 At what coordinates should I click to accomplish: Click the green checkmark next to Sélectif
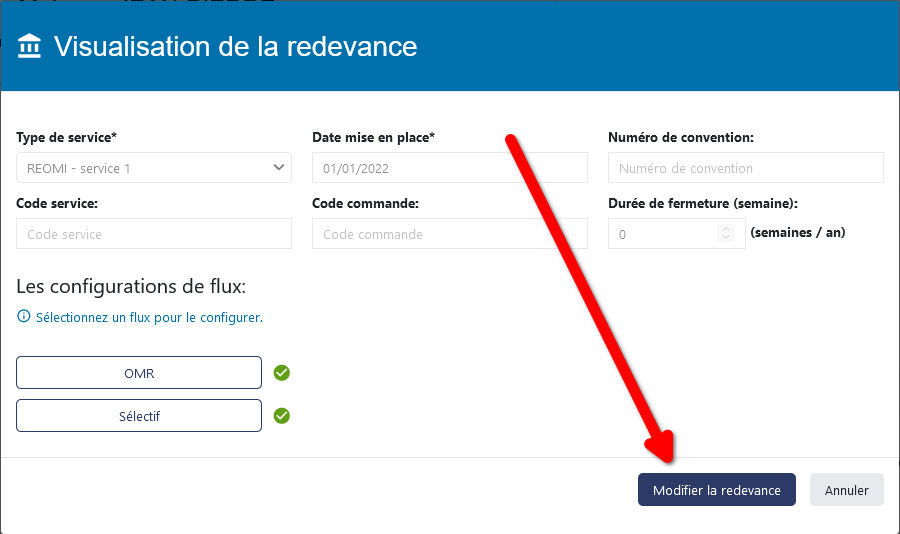pyautogui.click(x=282, y=415)
